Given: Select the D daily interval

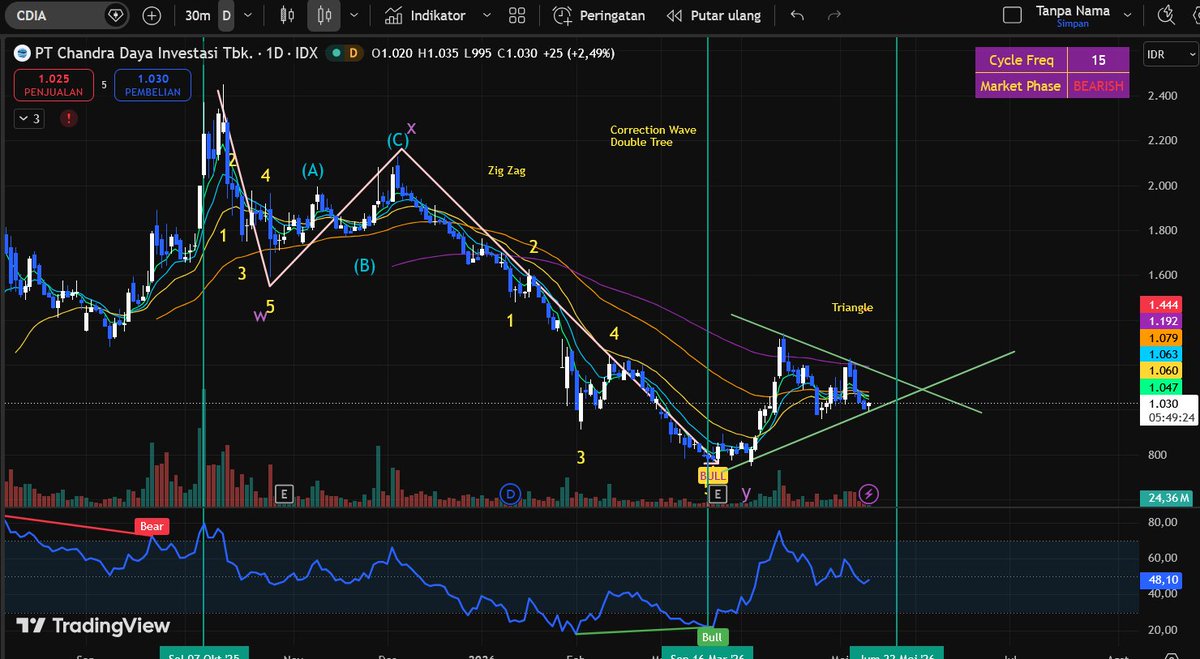Looking at the screenshot, I should pyautogui.click(x=226, y=16).
